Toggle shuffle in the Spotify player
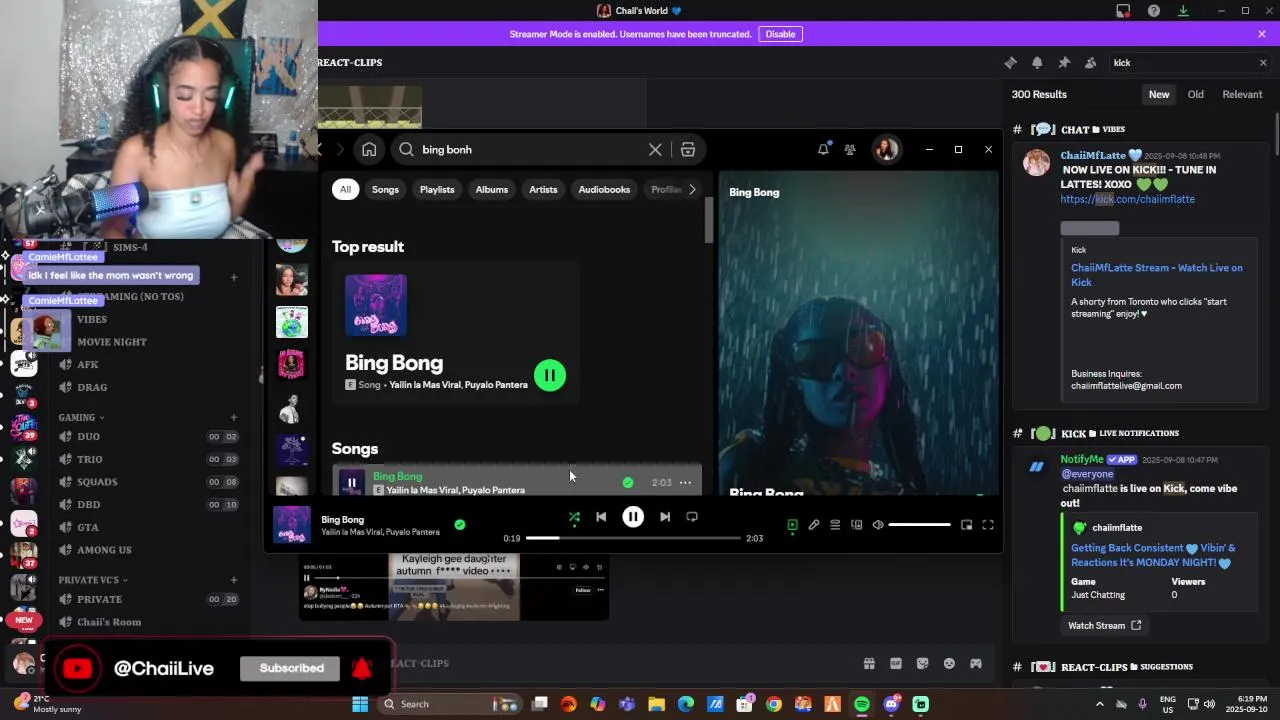 click(x=574, y=517)
